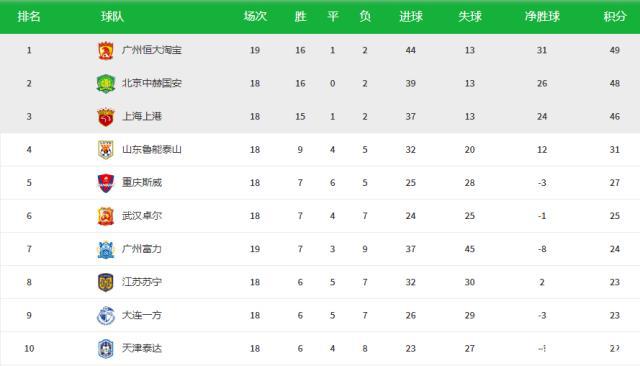Click the Tianjin Teda 天津泰达 crest
640x366 pixels.
click(x=106, y=348)
